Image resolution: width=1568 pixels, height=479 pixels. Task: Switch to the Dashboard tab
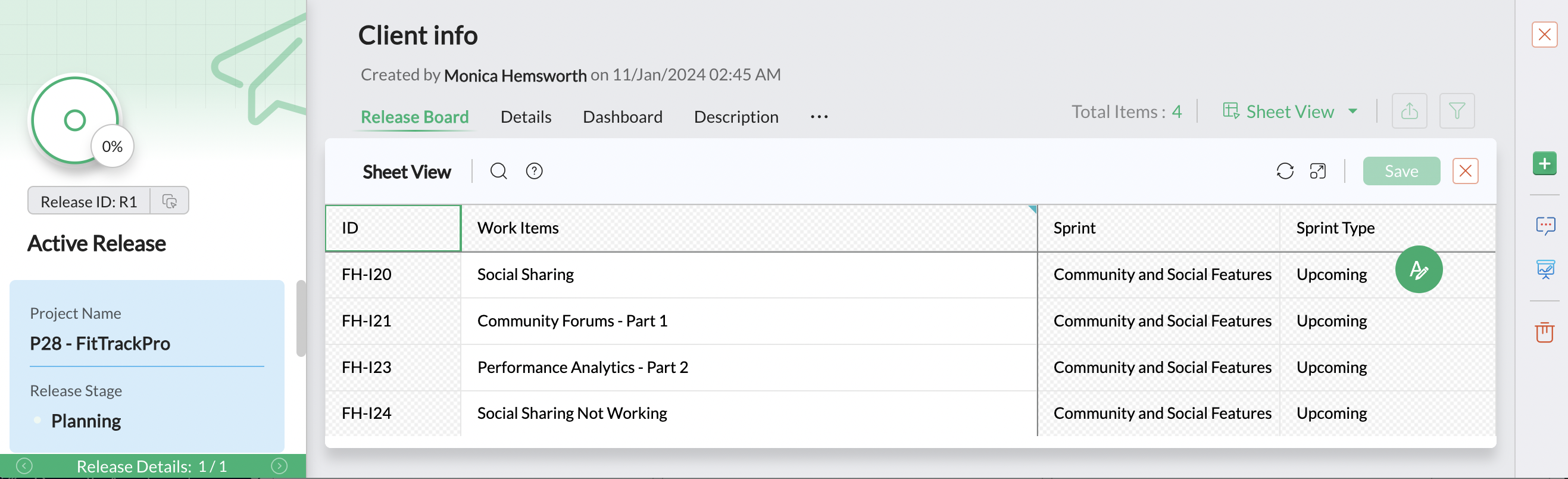(622, 116)
